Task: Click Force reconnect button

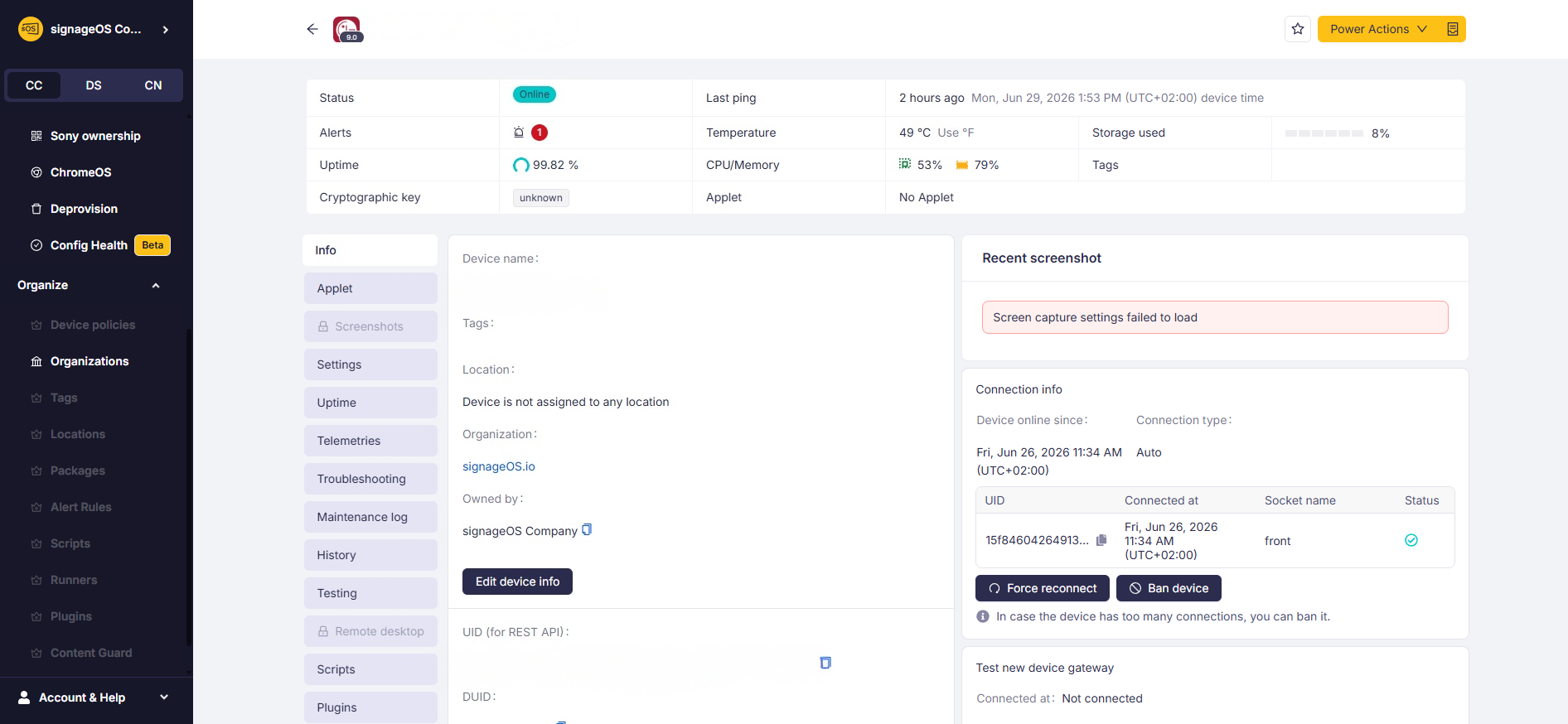Action: (1043, 588)
